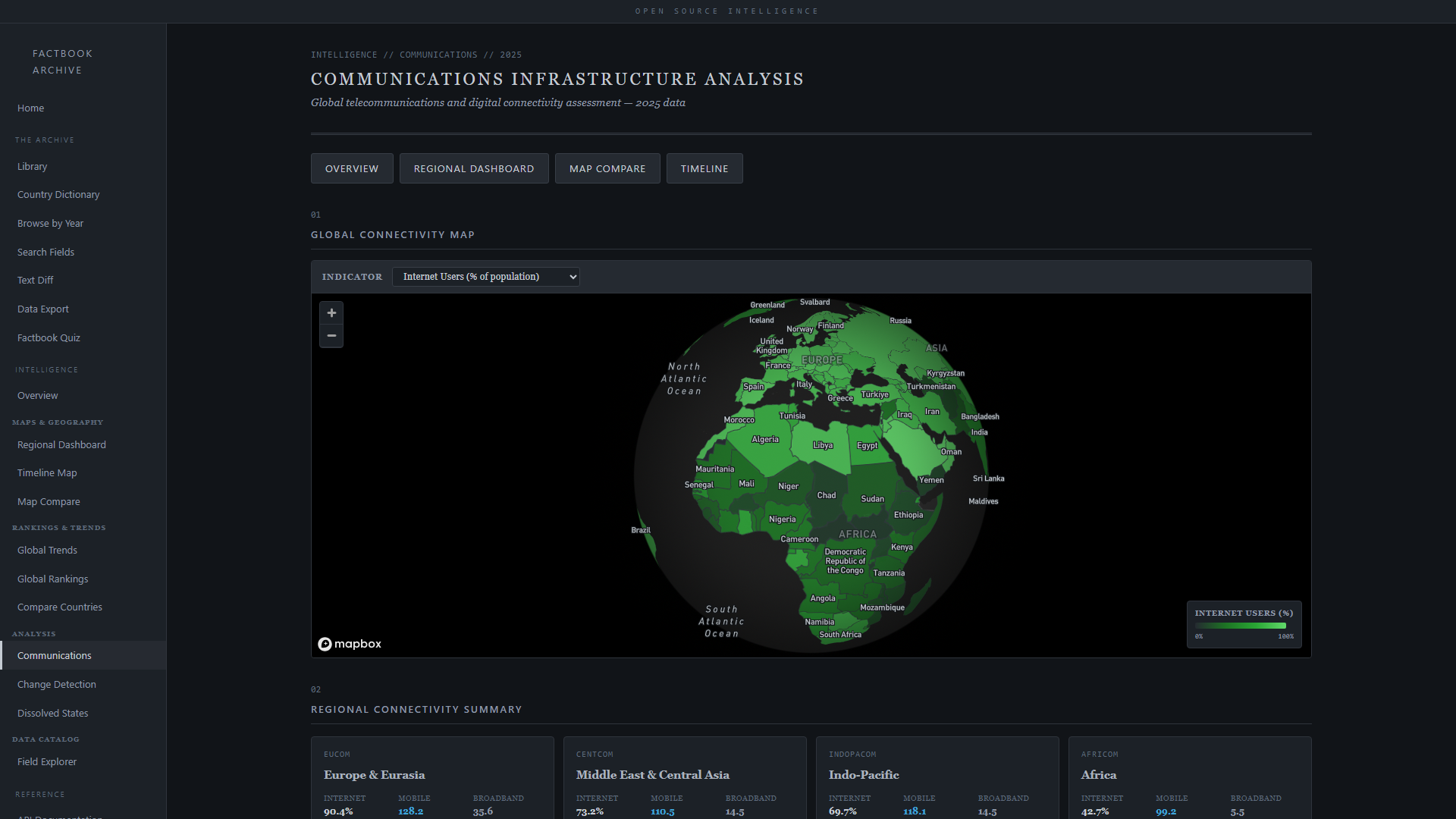Click the Factbook Archive logo title
The width and height of the screenshot is (1456, 819).
pyautogui.click(x=62, y=62)
